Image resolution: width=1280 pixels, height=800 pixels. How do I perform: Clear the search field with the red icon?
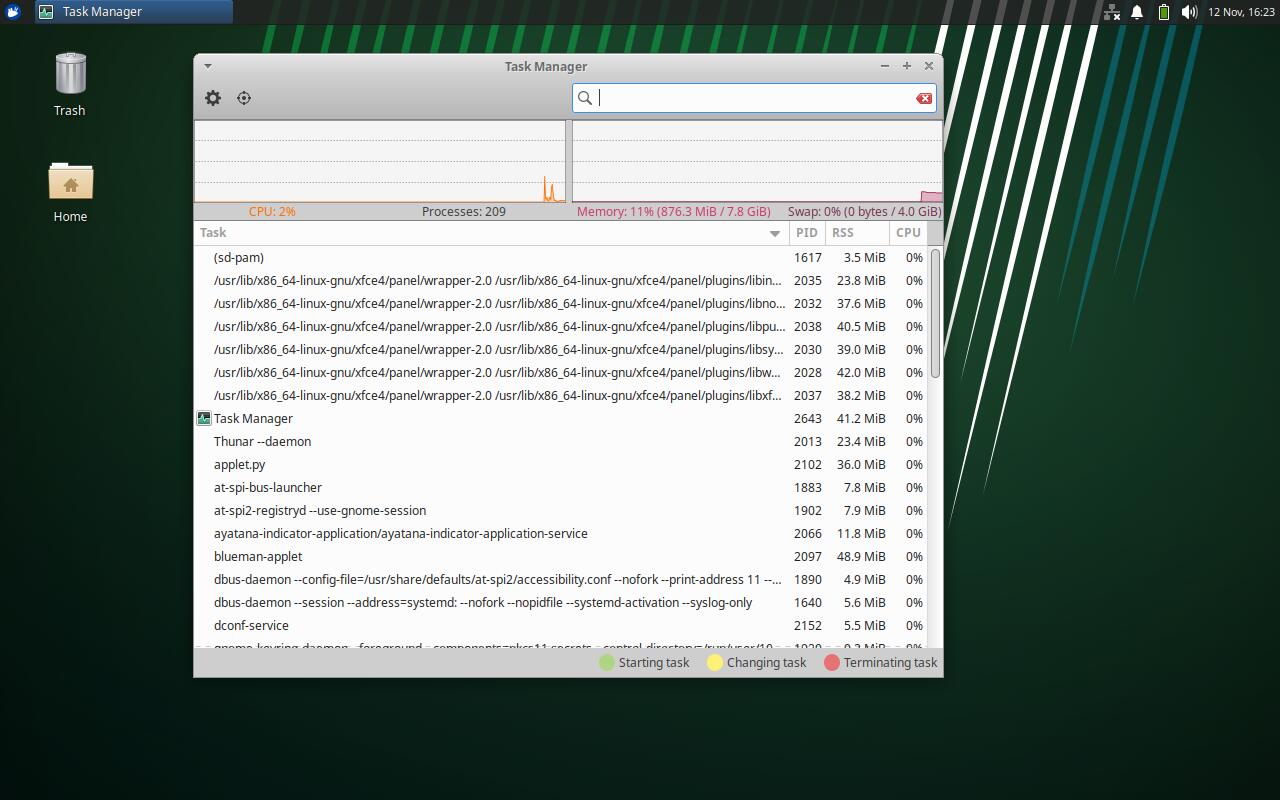pos(924,98)
